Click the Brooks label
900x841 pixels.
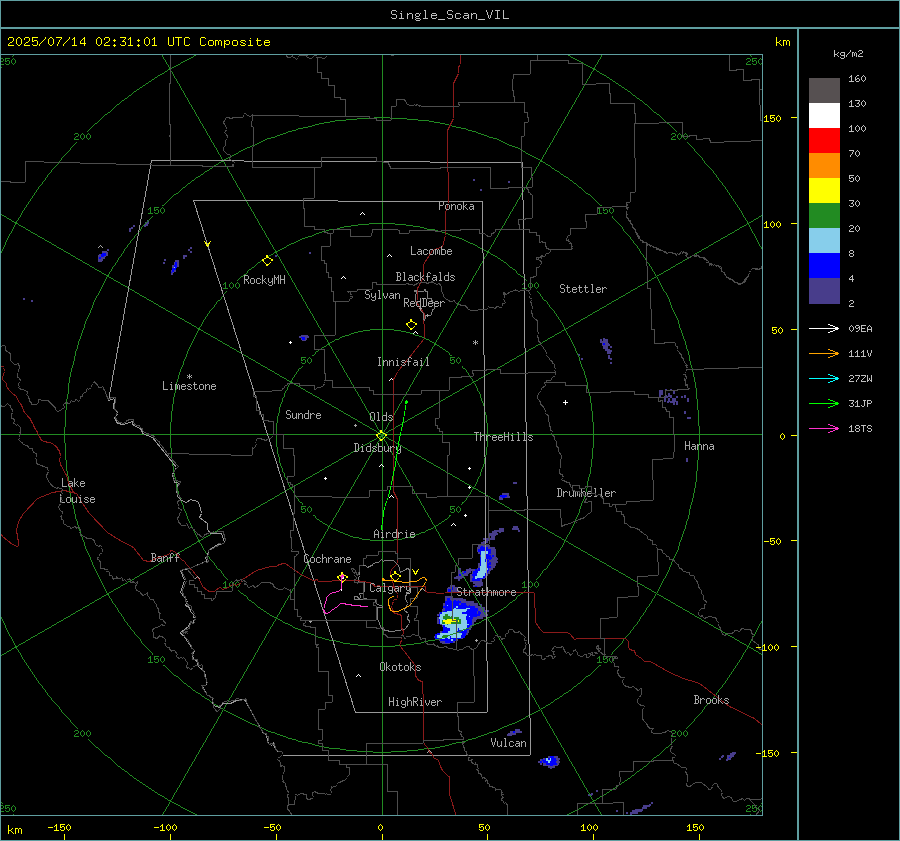[x=711, y=700]
